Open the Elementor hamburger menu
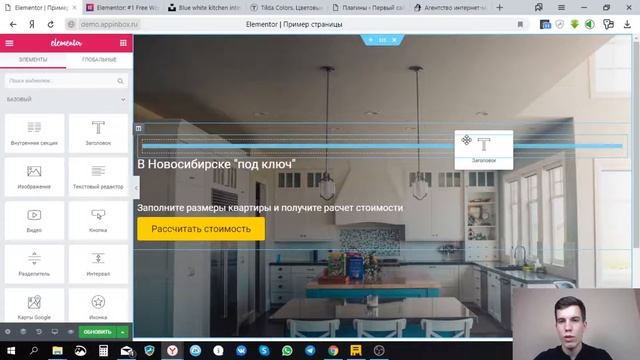This screenshot has height=360, width=640. (9, 43)
